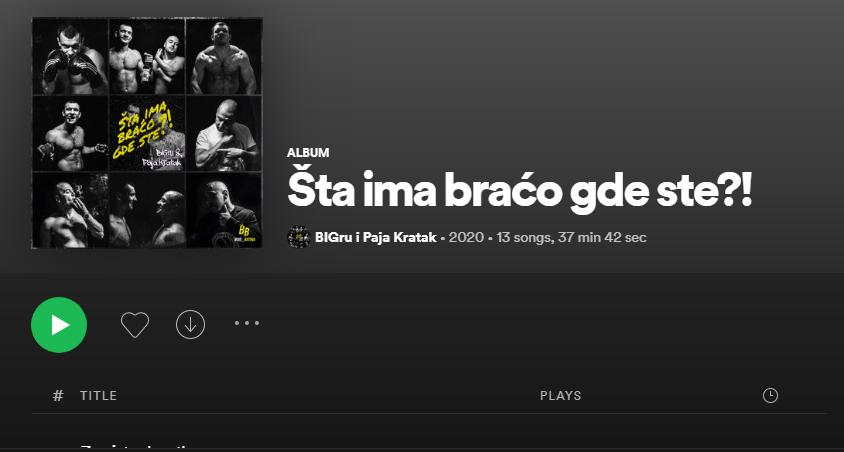Click the PLAYS column header
844x452 pixels.
[x=560, y=396]
